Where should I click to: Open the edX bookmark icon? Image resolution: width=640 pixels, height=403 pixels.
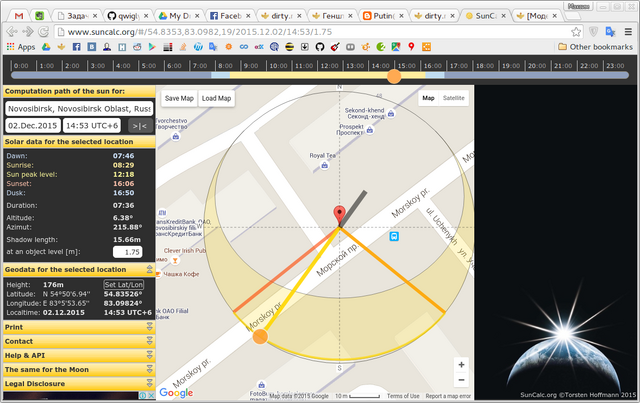[x=259, y=47]
